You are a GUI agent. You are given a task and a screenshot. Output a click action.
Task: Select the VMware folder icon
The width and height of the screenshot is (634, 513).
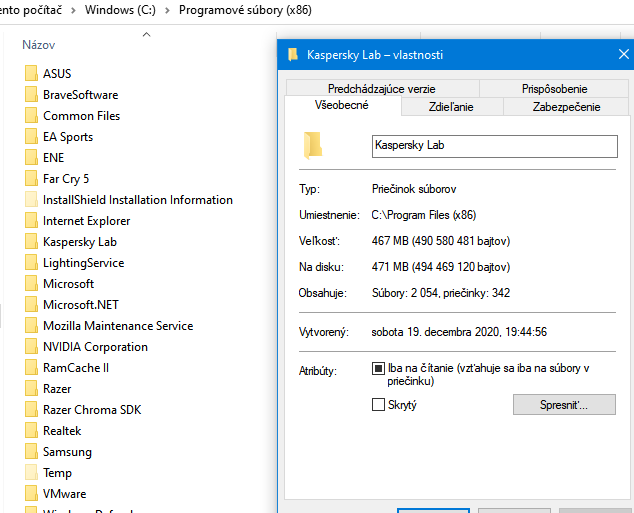point(31,494)
